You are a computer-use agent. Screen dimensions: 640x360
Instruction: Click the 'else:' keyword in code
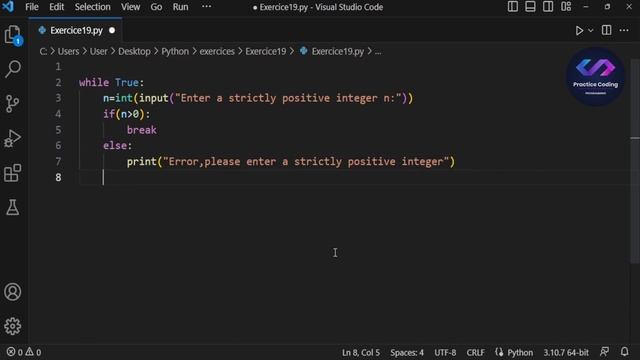(x=117, y=146)
